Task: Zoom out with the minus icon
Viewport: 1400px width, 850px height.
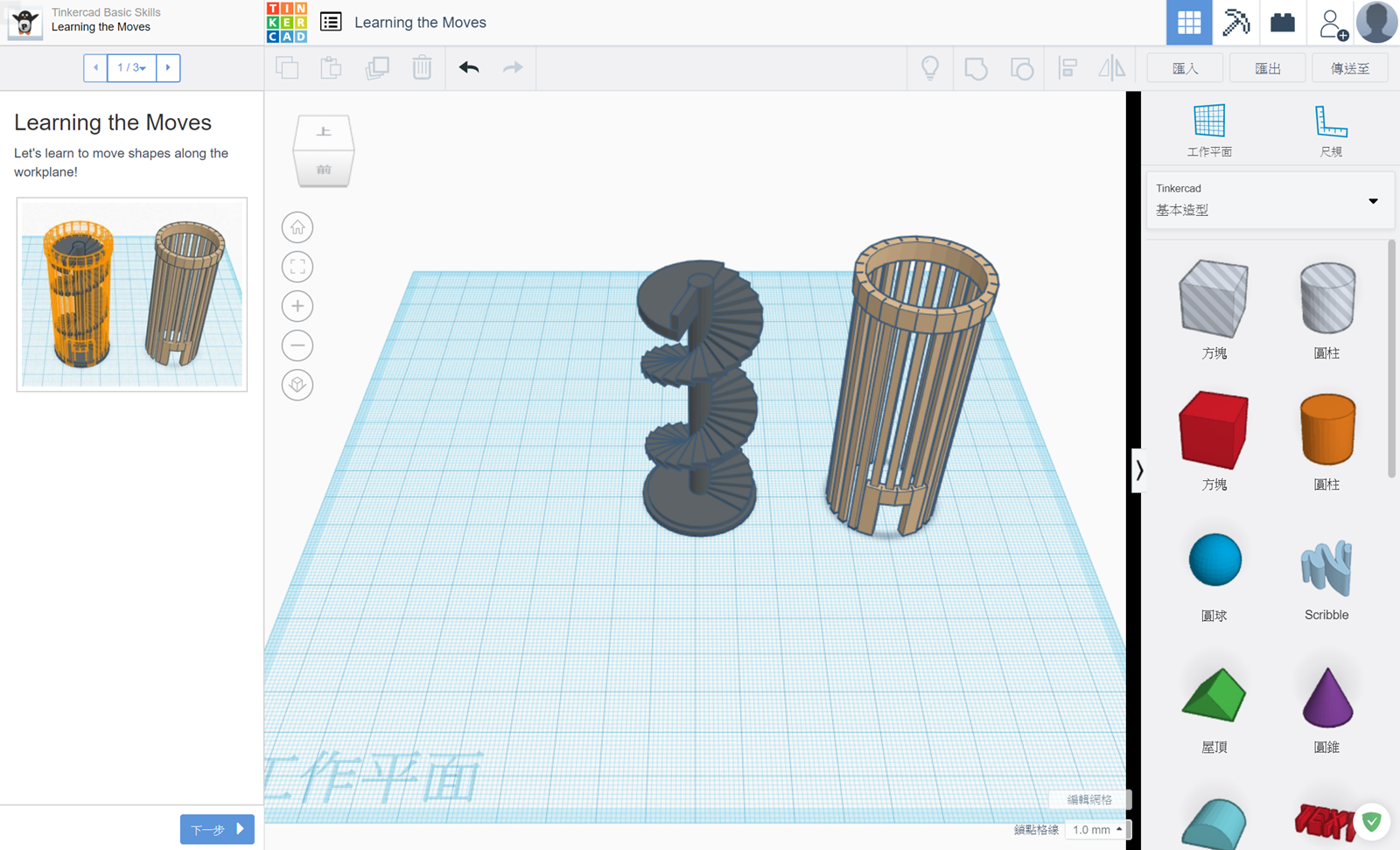Action: tap(297, 345)
